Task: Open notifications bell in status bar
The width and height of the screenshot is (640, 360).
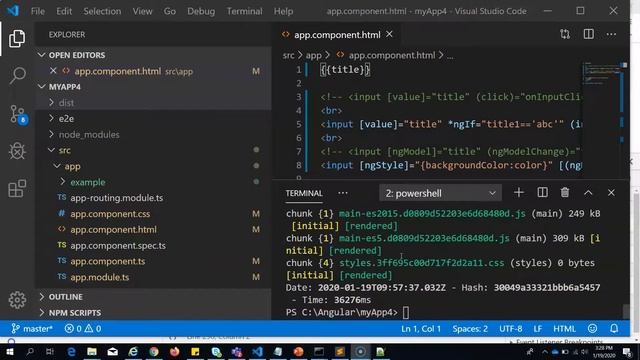Action: click(614, 329)
